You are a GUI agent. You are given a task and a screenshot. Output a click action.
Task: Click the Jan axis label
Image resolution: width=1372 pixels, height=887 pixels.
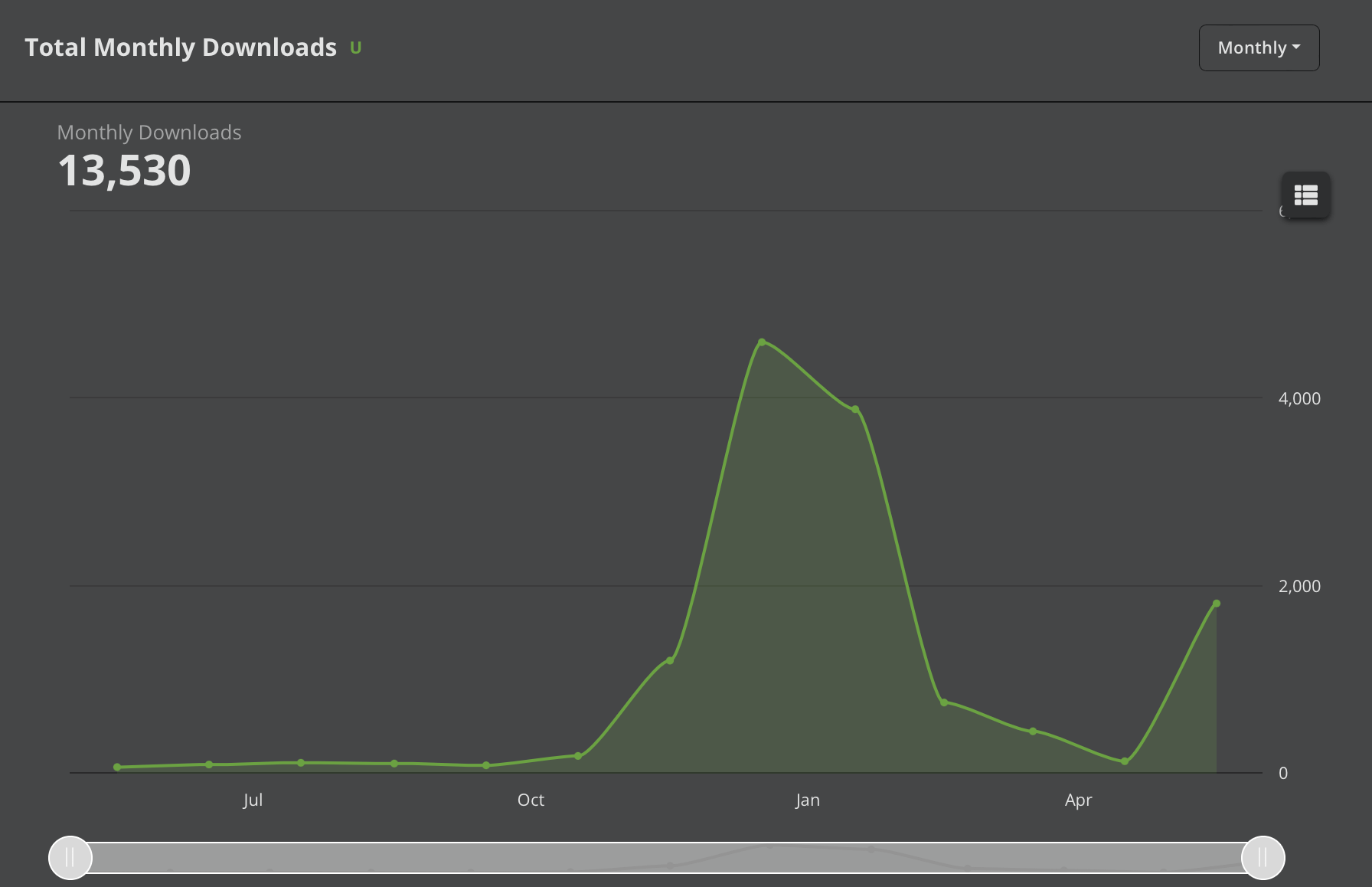pyautogui.click(x=807, y=800)
